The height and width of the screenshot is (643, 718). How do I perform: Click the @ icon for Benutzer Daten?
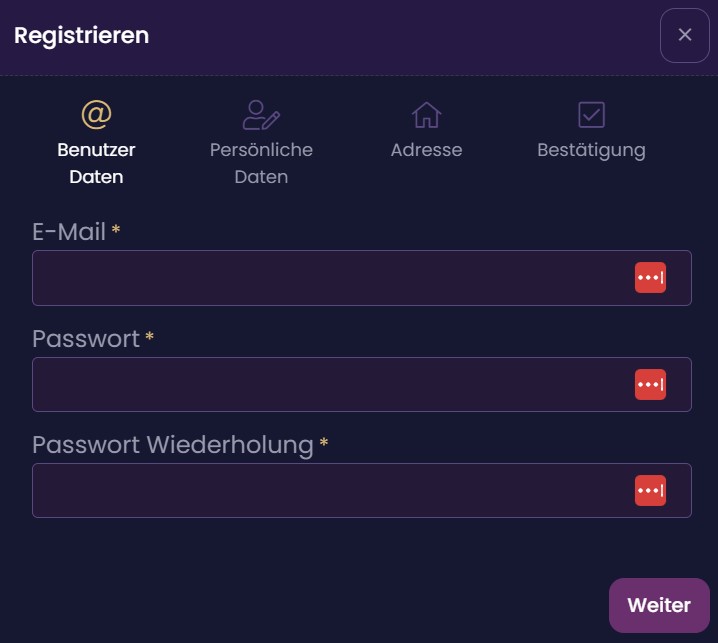click(97, 114)
